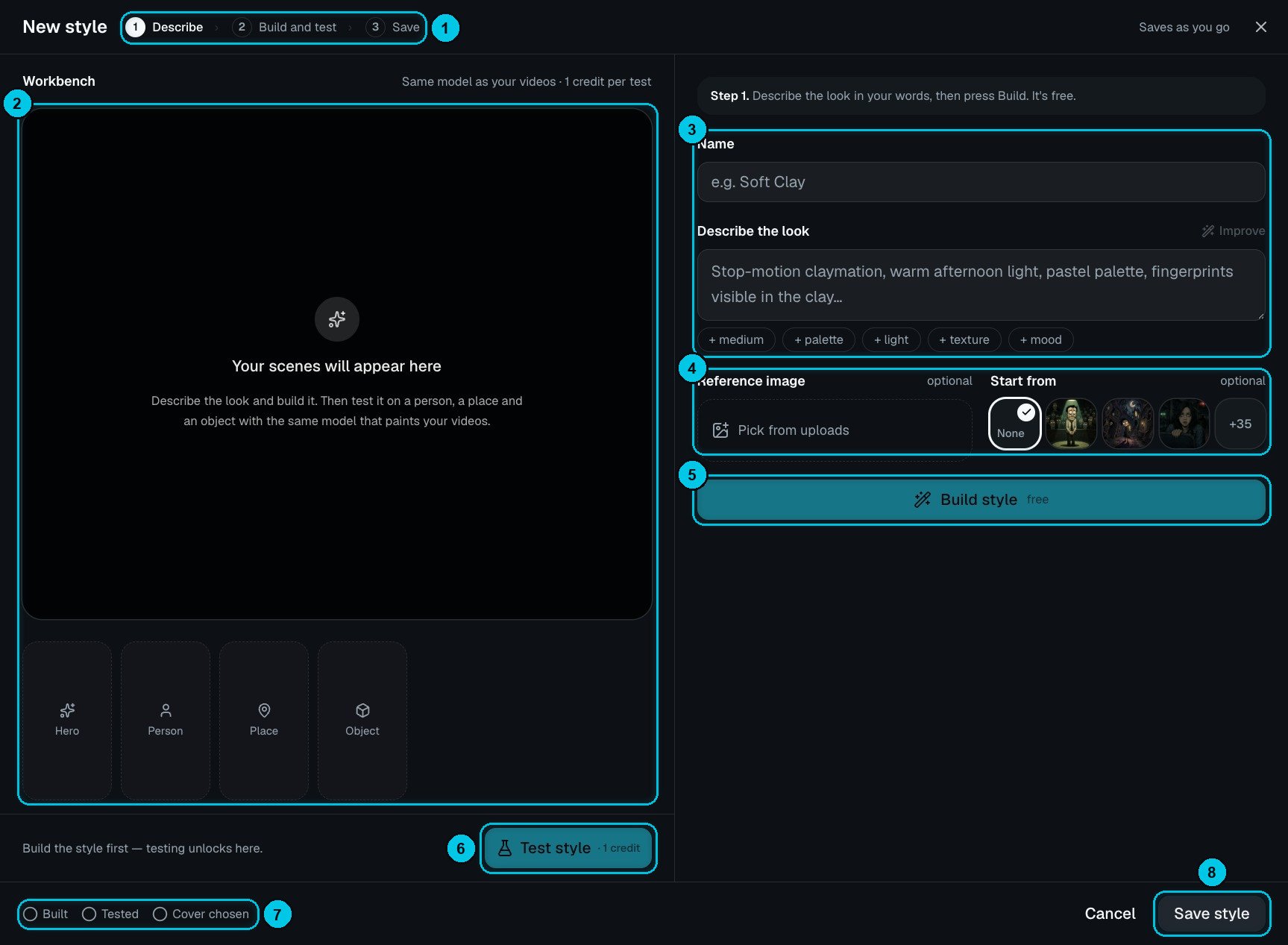Go to step 1 Describe
Screen dimensions: 1288x945
click(165, 27)
